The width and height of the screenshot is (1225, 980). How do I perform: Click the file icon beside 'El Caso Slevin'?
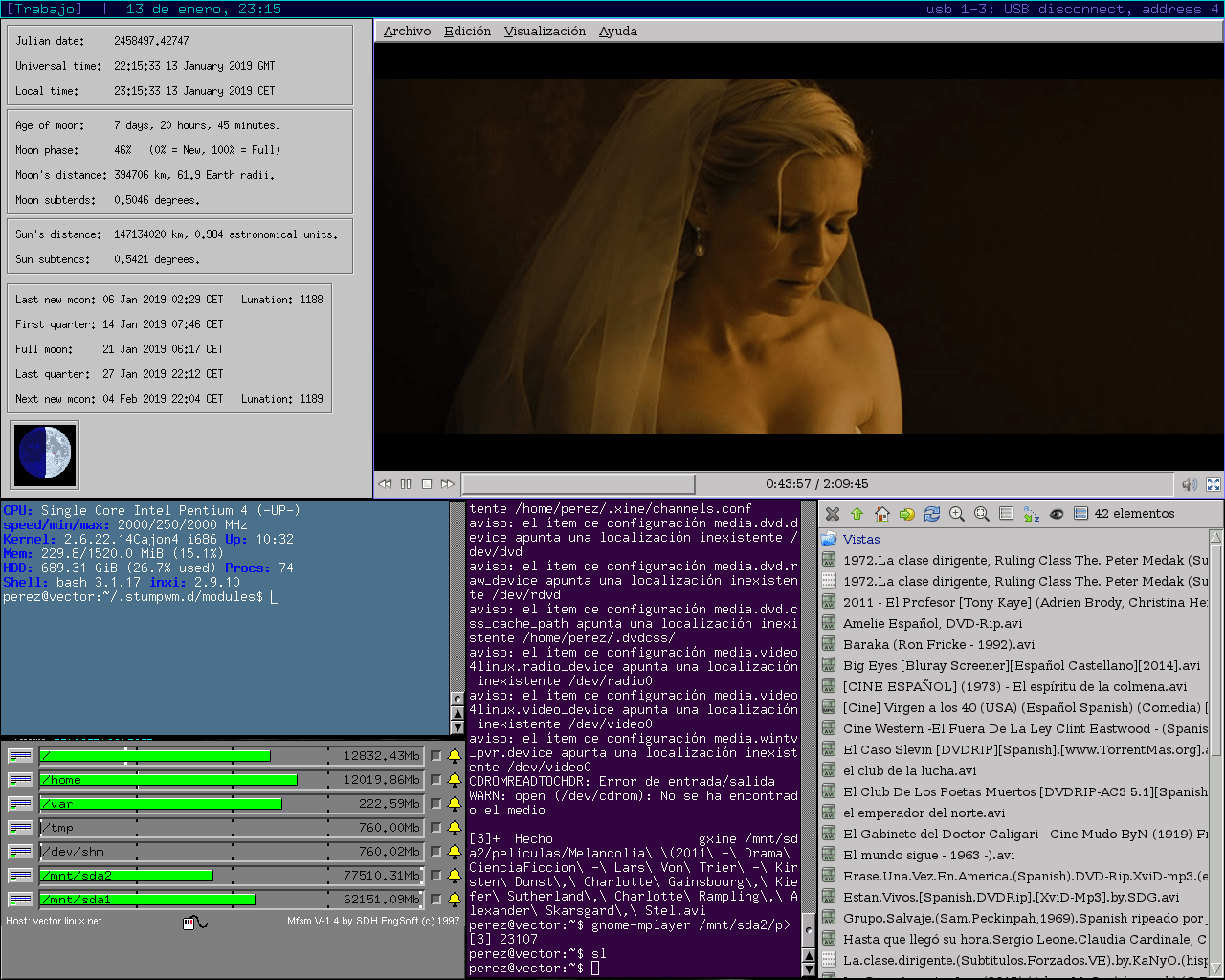[829, 749]
